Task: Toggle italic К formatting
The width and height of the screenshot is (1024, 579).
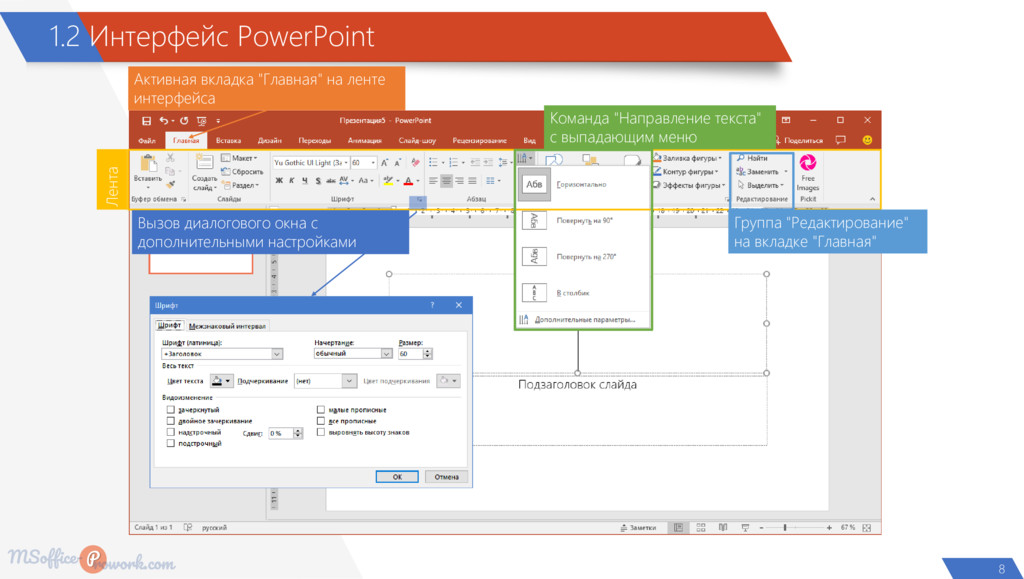Action: pos(291,181)
